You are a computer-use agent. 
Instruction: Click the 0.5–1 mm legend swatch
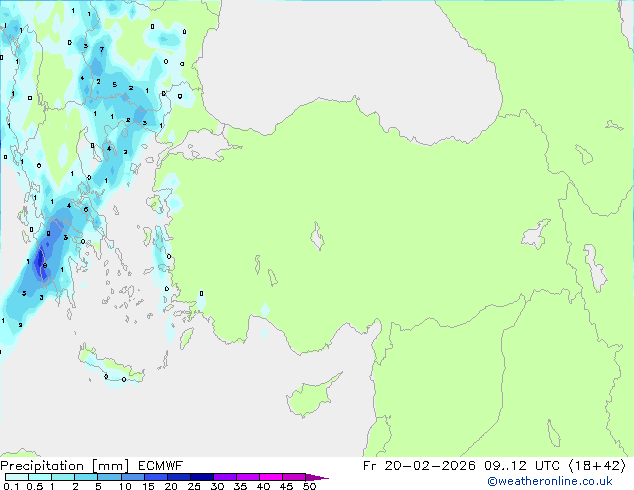click(40, 477)
